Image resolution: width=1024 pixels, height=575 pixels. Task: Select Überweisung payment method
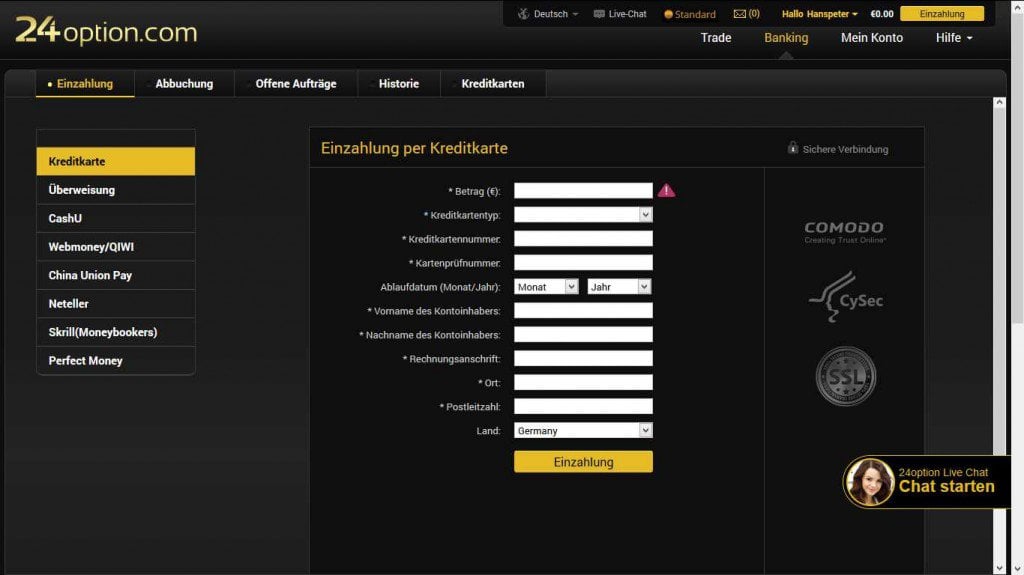pos(116,190)
